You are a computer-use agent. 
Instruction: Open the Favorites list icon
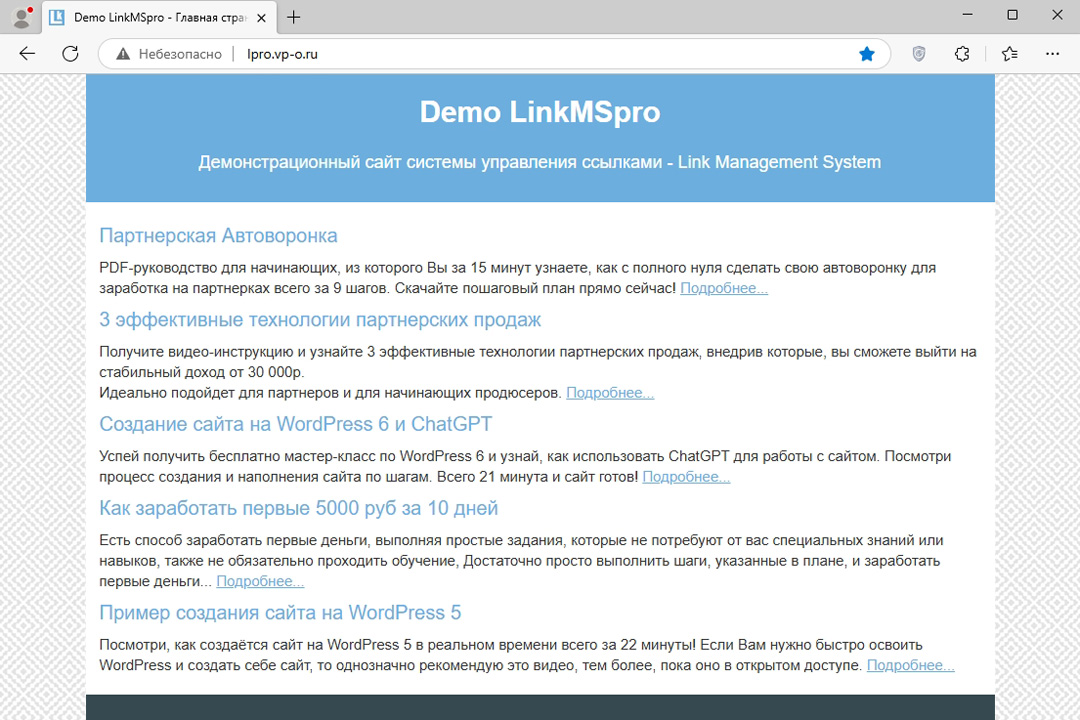[1010, 54]
